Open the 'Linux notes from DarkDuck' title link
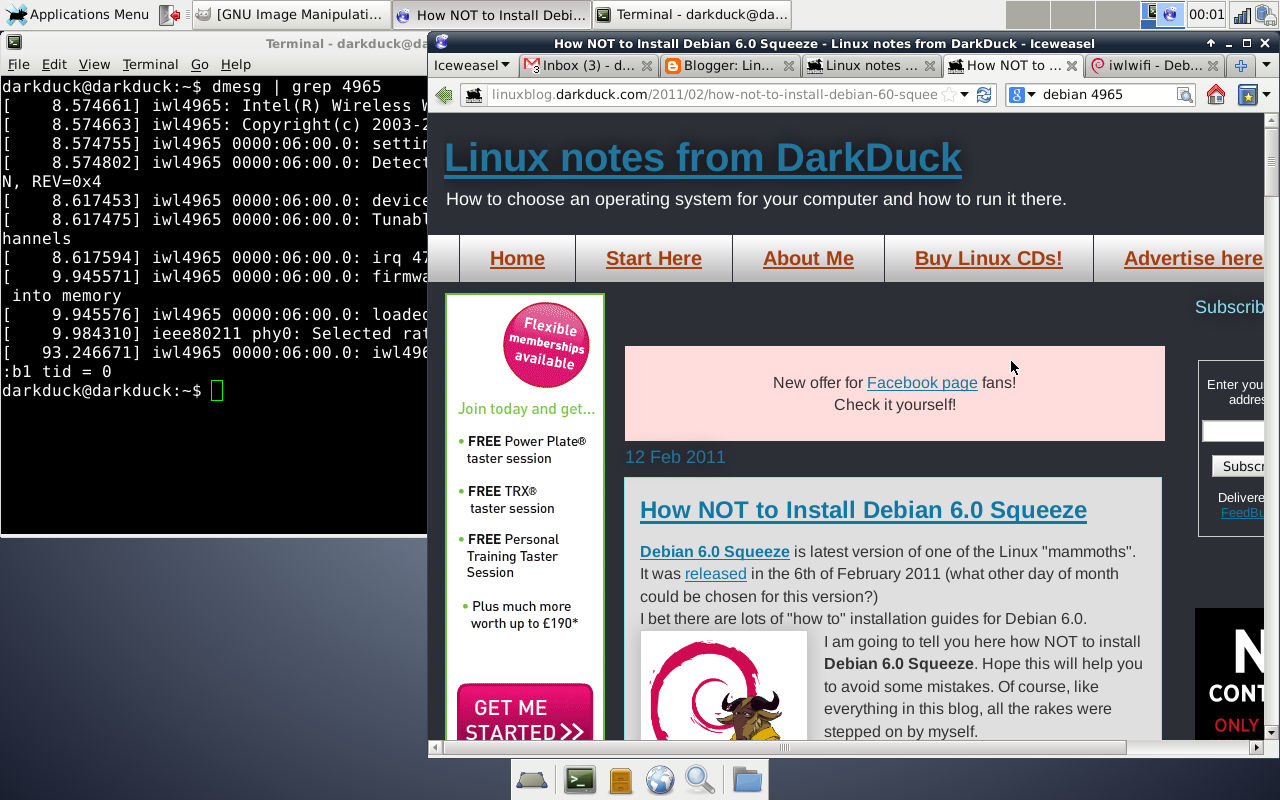The width and height of the screenshot is (1280, 800). coord(703,158)
